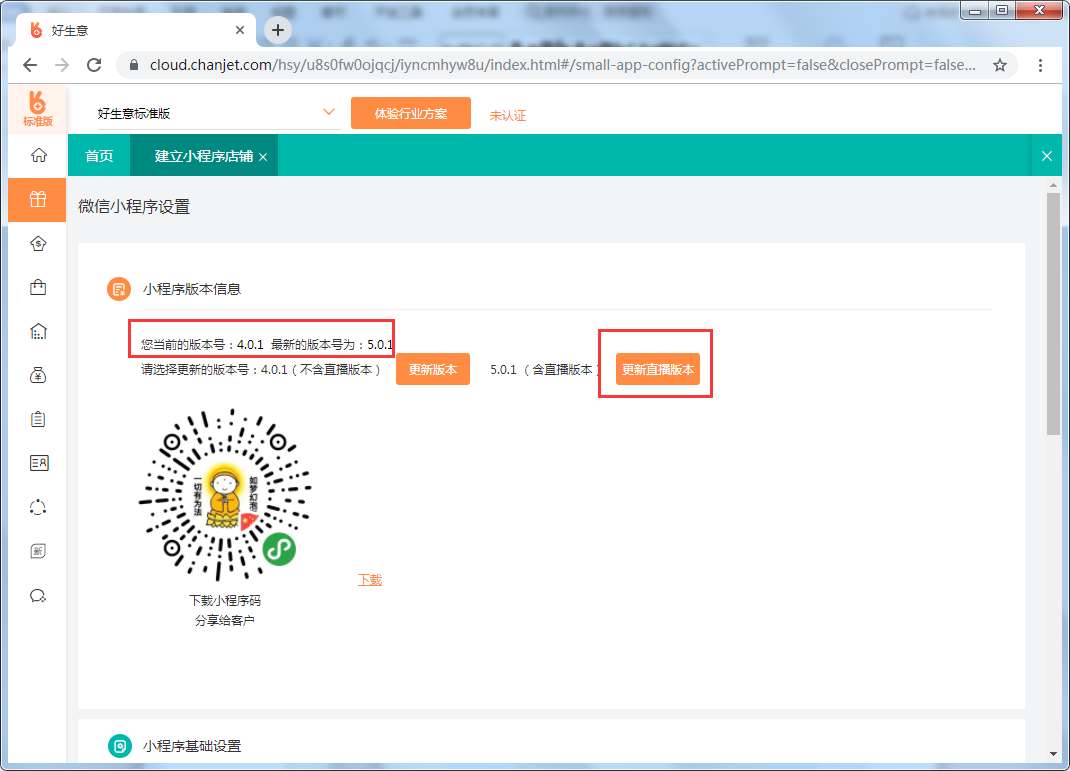Click the 5.0.1（含直播版本）text
The image size is (1070, 771).
[x=546, y=370]
